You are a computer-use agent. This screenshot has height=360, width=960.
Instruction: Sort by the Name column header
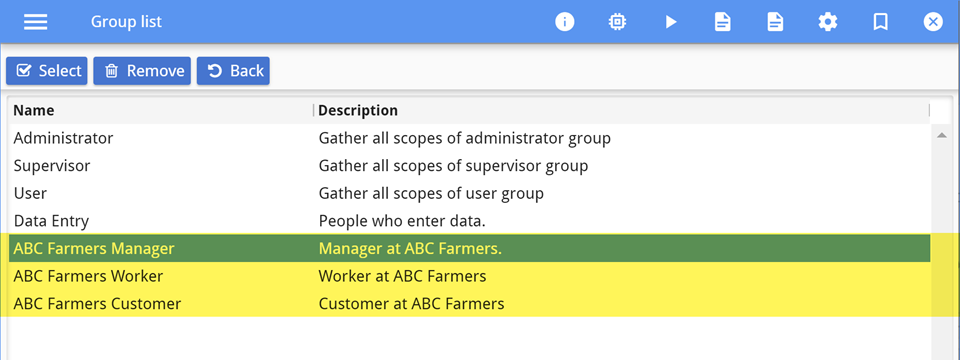pyautogui.click(x=162, y=110)
